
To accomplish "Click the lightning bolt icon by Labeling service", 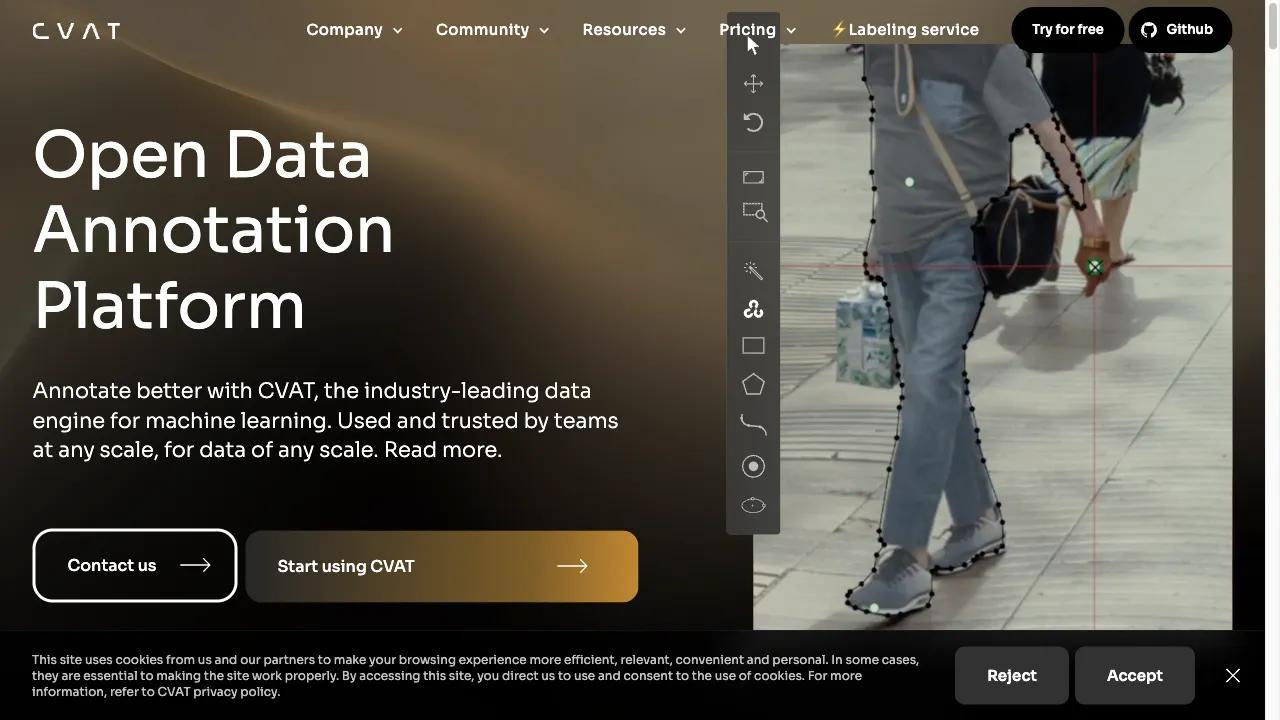I will [839, 30].
